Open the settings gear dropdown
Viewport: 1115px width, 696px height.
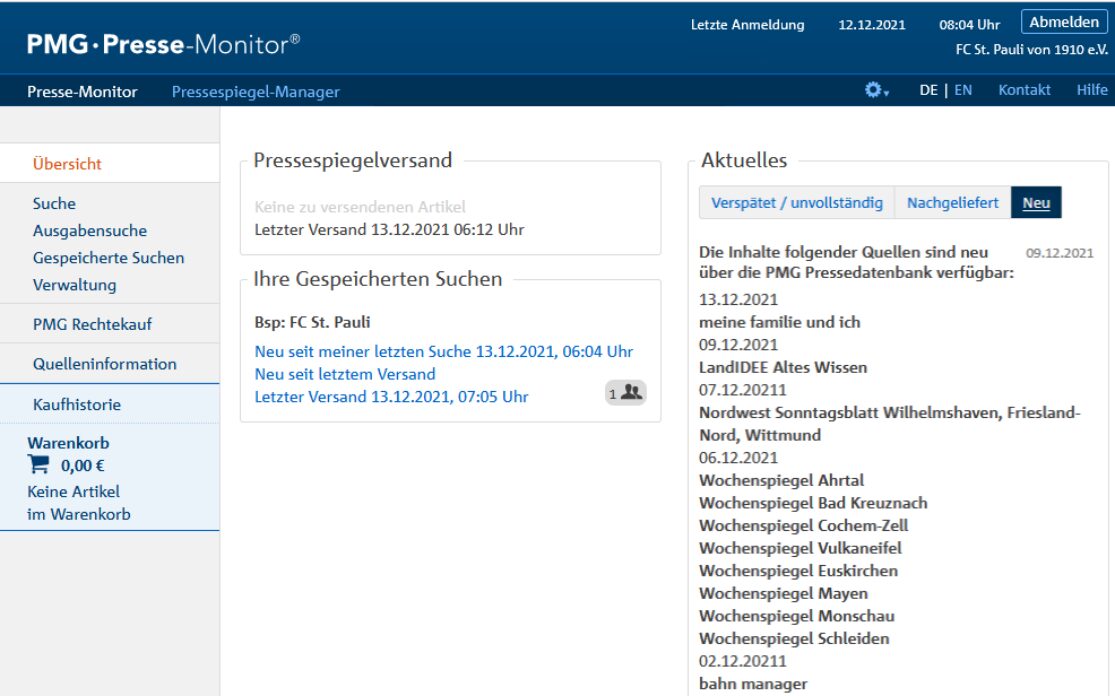876,90
